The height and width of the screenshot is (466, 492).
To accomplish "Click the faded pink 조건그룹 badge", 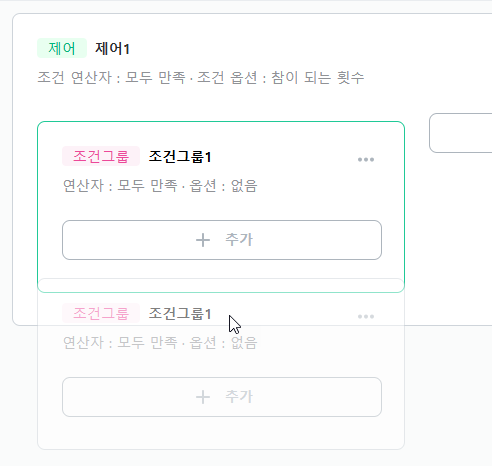I will click(x=101, y=313).
